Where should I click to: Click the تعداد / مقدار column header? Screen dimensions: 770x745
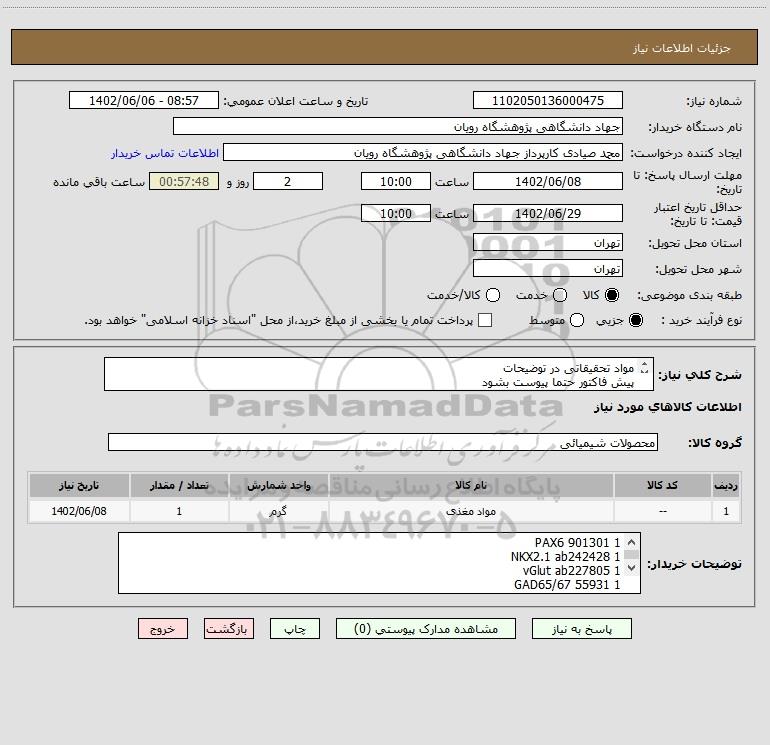tap(179, 485)
